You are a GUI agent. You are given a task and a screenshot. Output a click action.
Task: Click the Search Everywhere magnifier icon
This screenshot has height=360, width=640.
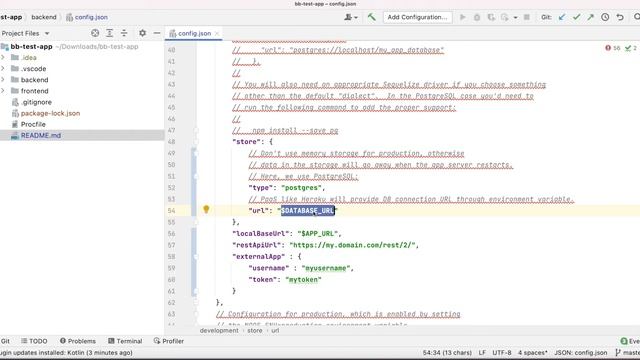636,17
